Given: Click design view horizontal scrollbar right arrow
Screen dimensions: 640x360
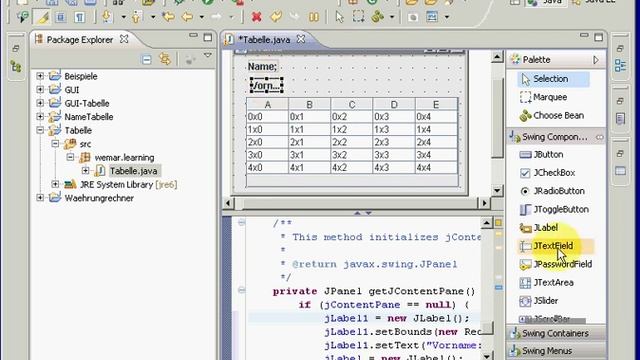Looking at the screenshot, I should point(484,203).
